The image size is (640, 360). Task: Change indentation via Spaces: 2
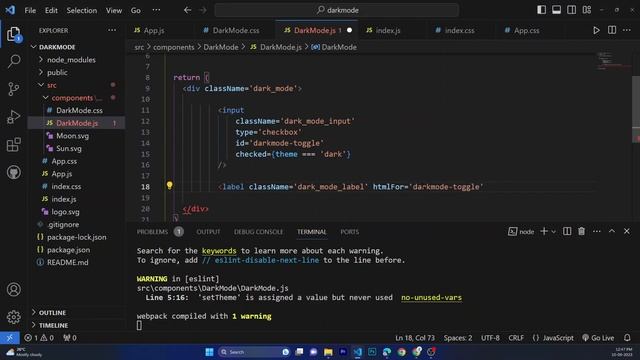[x=458, y=338]
